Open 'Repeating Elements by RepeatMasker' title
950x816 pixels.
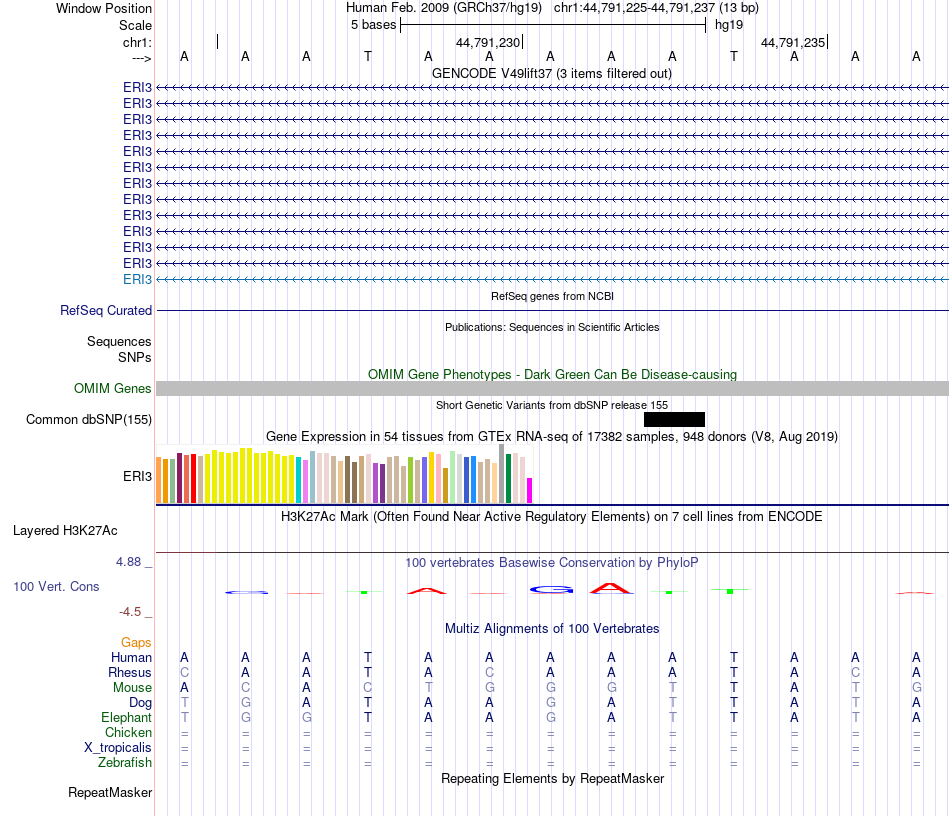pos(553,778)
